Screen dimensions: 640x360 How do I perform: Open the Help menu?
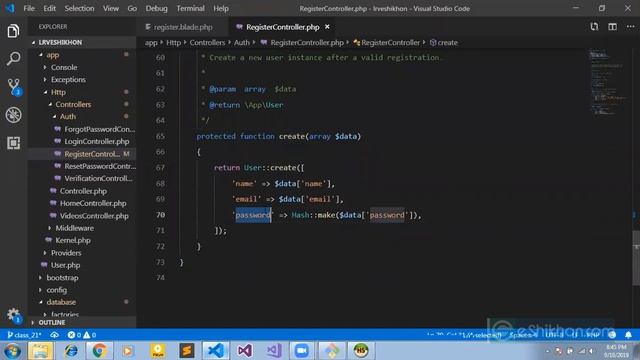[x=221, y=8]
